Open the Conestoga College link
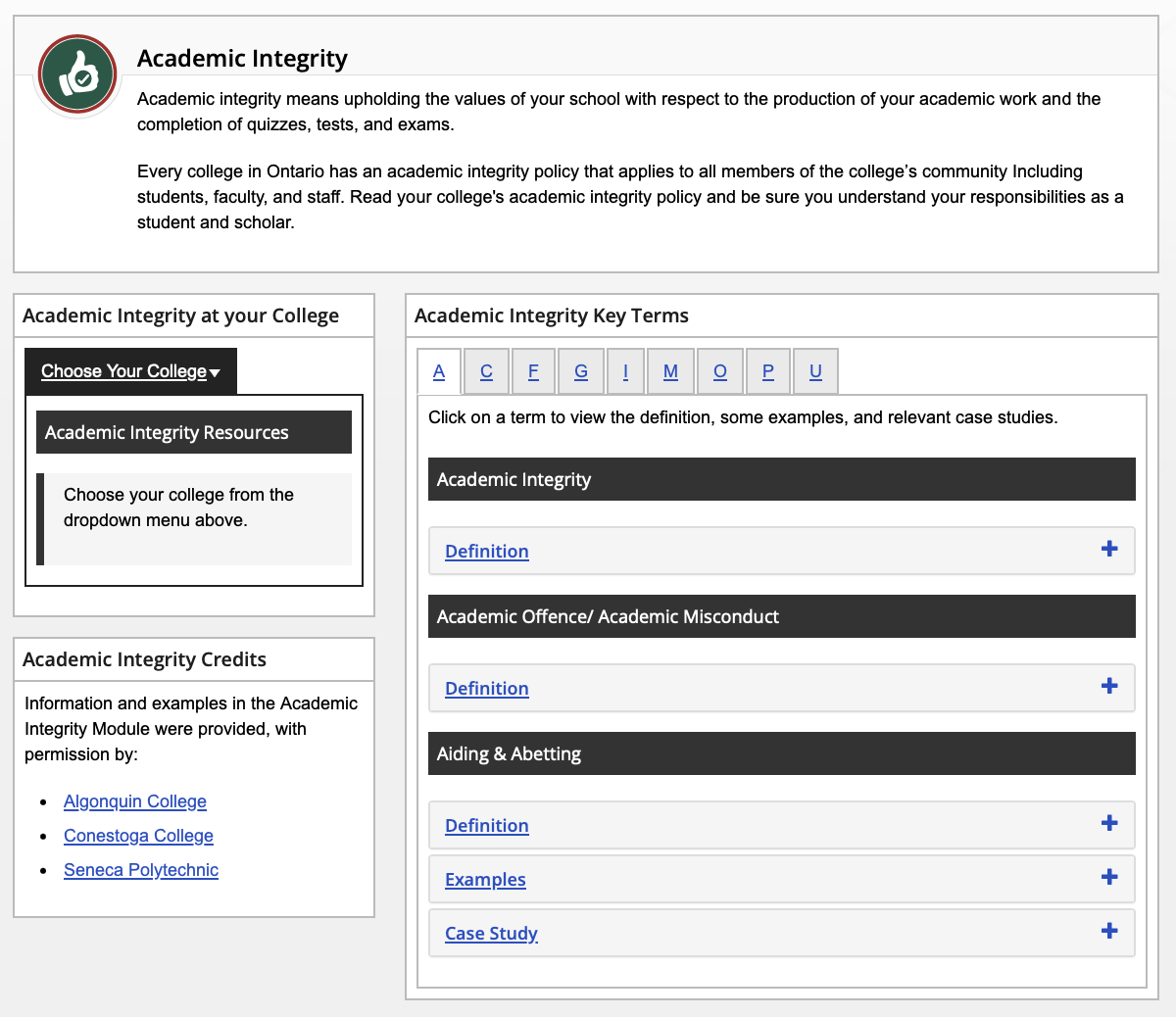Screen dimensions: 1176x1017 pyautogui.click(x=138, y=836)
